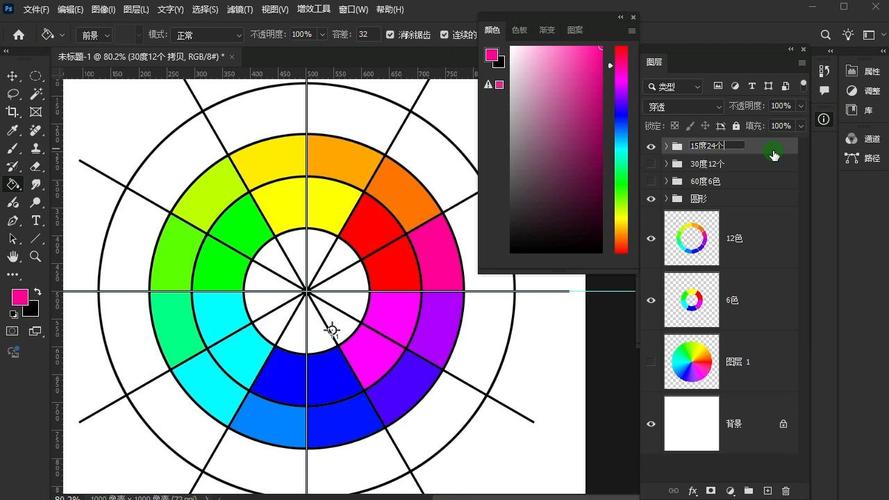The image size is (889, 500).
Task: Open the 通道 panel
Action: tap(863, 139)
